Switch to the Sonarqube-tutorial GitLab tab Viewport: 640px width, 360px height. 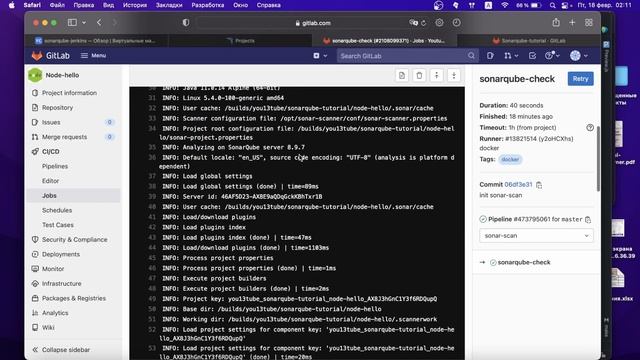point(529,40)
